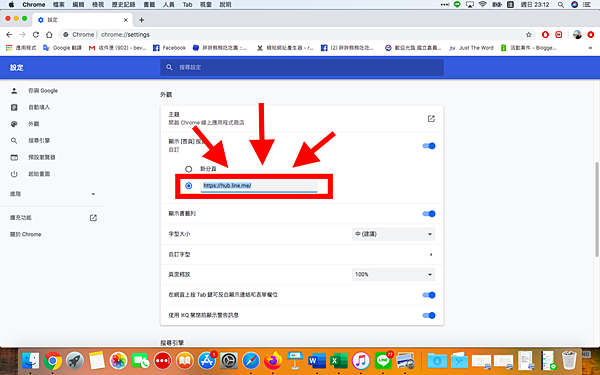Open a new tab with the plus button
Image resolution: width=600 pixels, height=375 pixels.
click(x=142, y=20)
